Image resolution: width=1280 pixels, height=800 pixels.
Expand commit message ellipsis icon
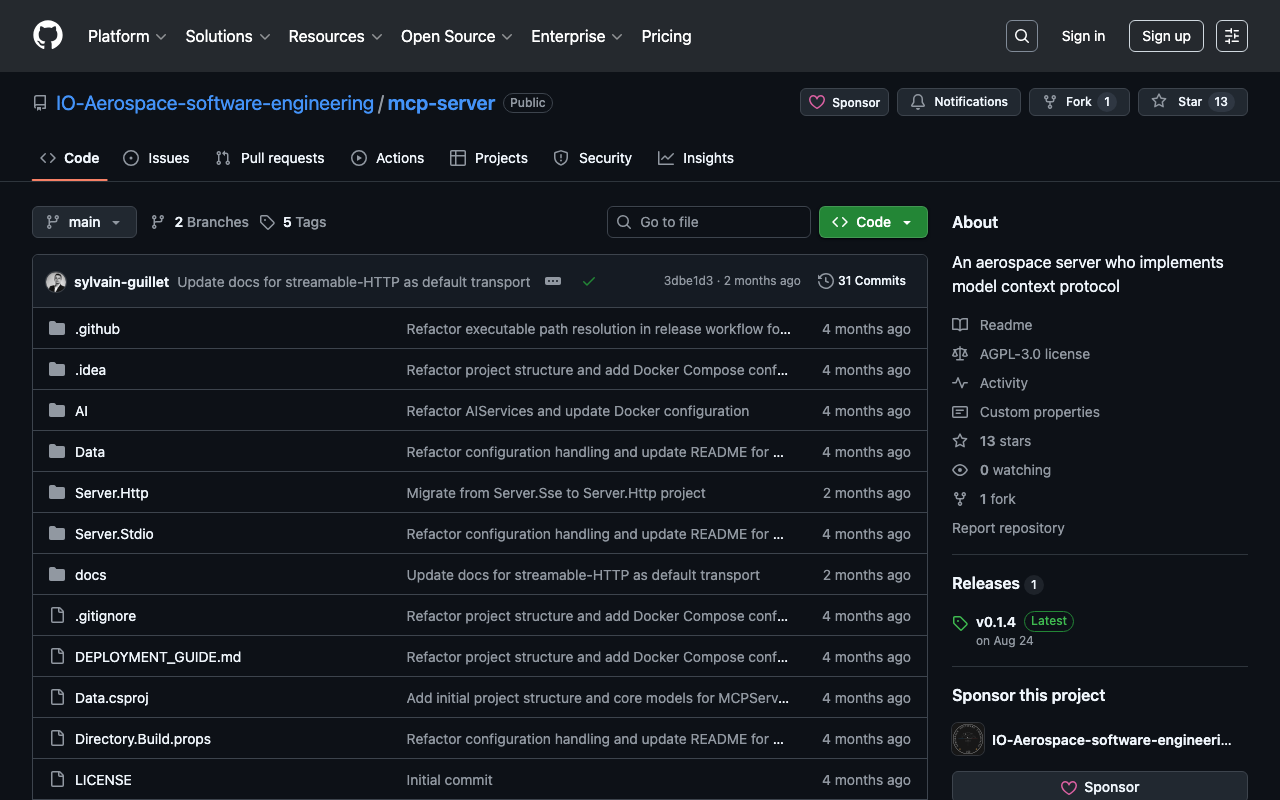553,281
